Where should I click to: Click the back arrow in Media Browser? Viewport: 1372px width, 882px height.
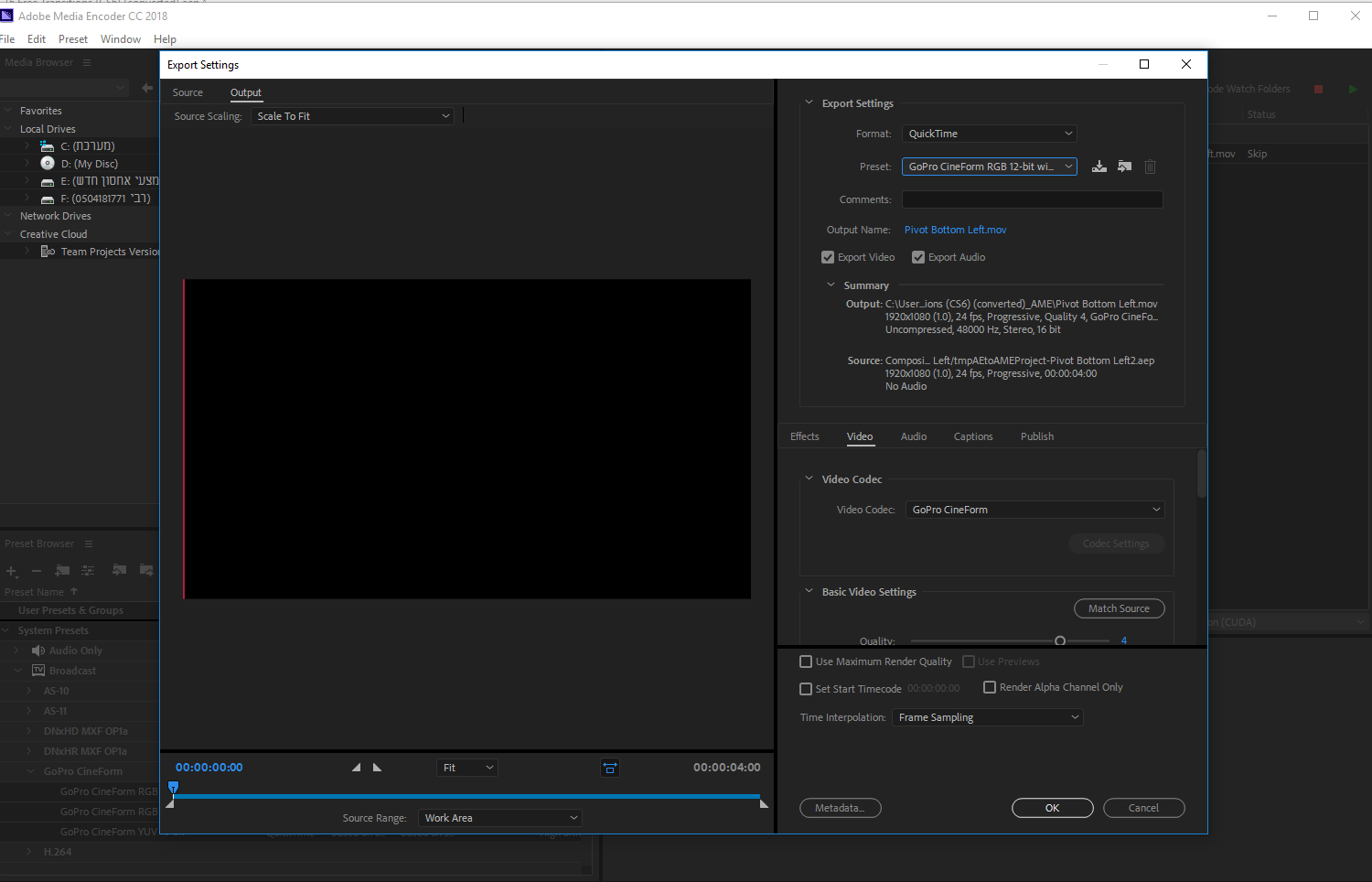coord(147,88)
